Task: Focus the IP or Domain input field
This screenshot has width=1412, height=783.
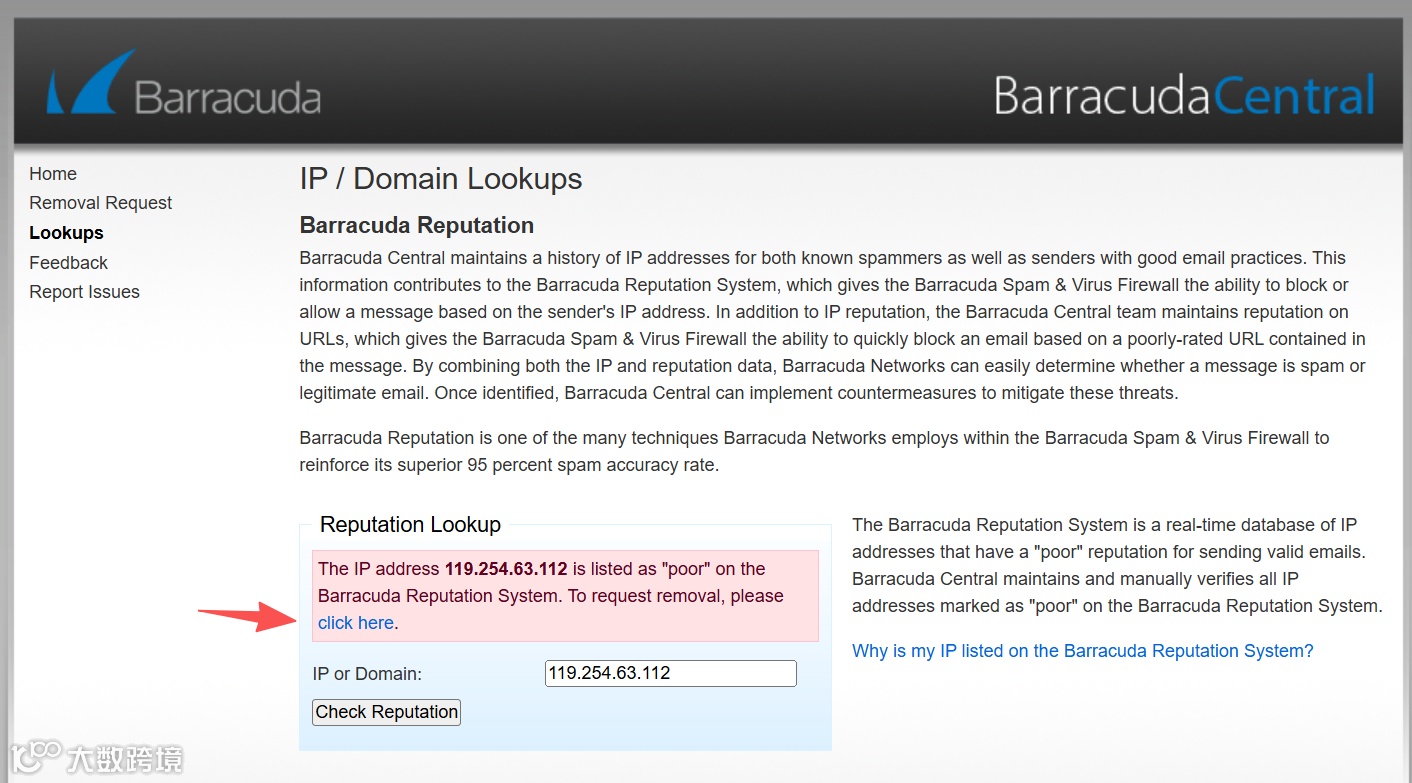Action: (x=671, y=673)
